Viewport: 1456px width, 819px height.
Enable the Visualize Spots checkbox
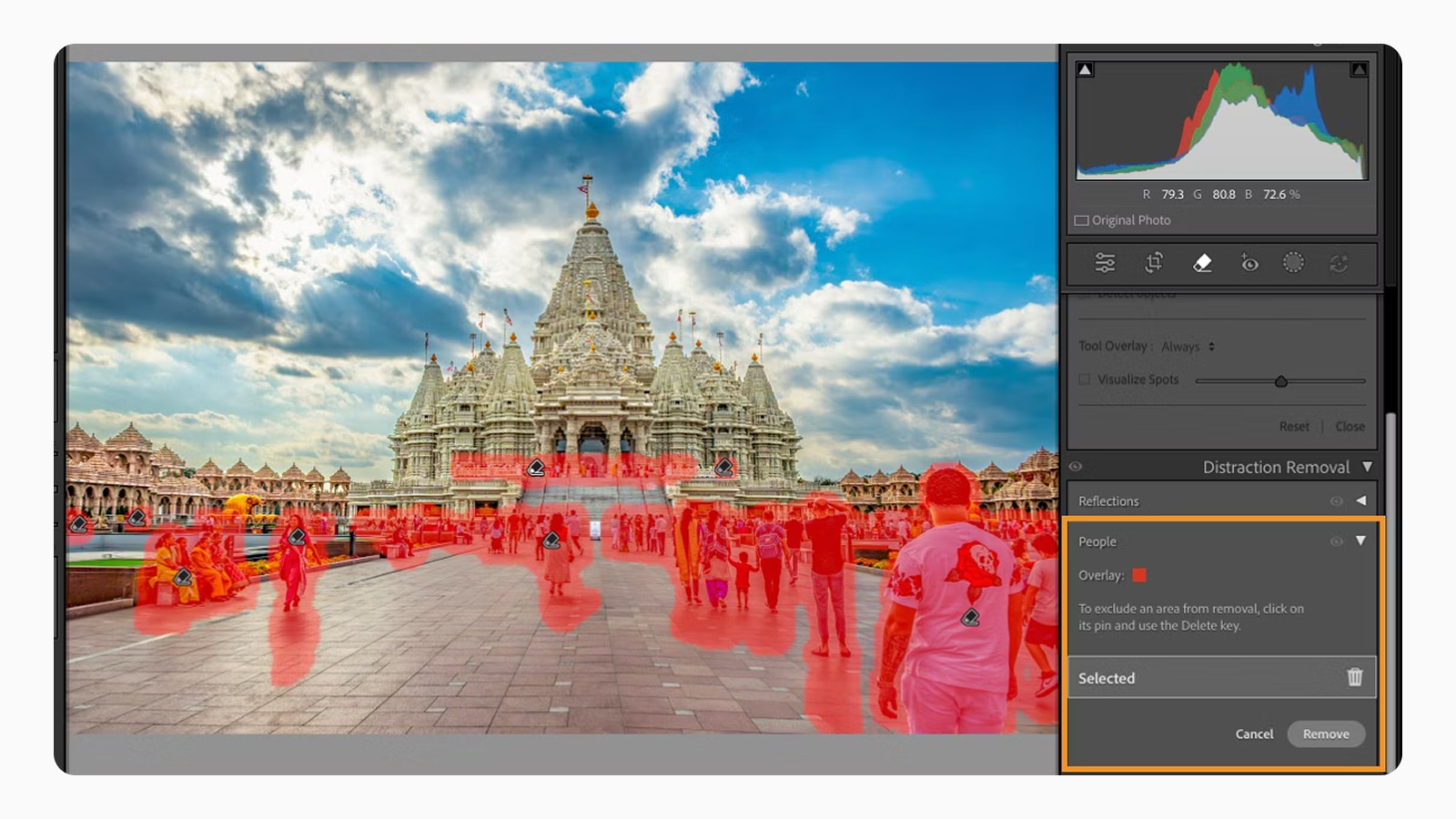click(x=1084, y=379)
